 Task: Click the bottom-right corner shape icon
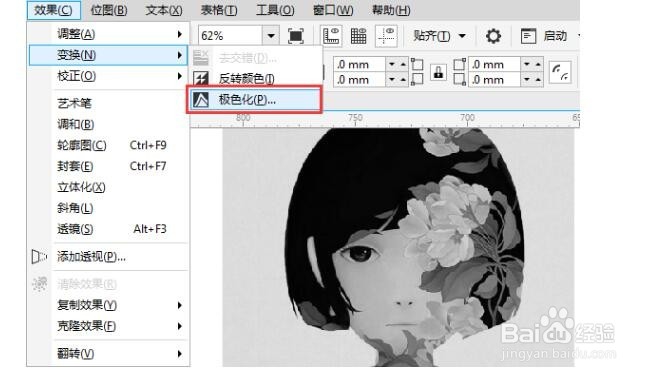tap(459, 80)
